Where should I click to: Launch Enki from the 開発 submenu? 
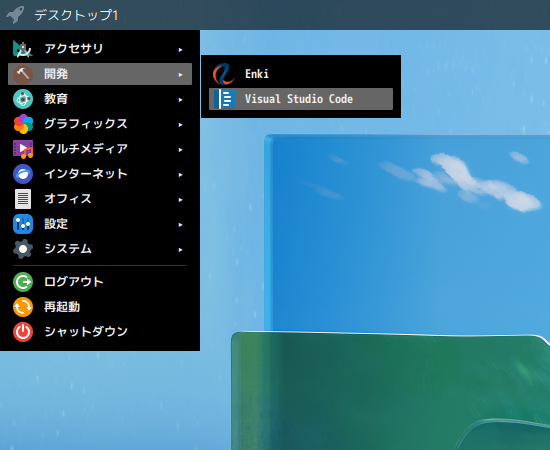(x=301, y=74)
